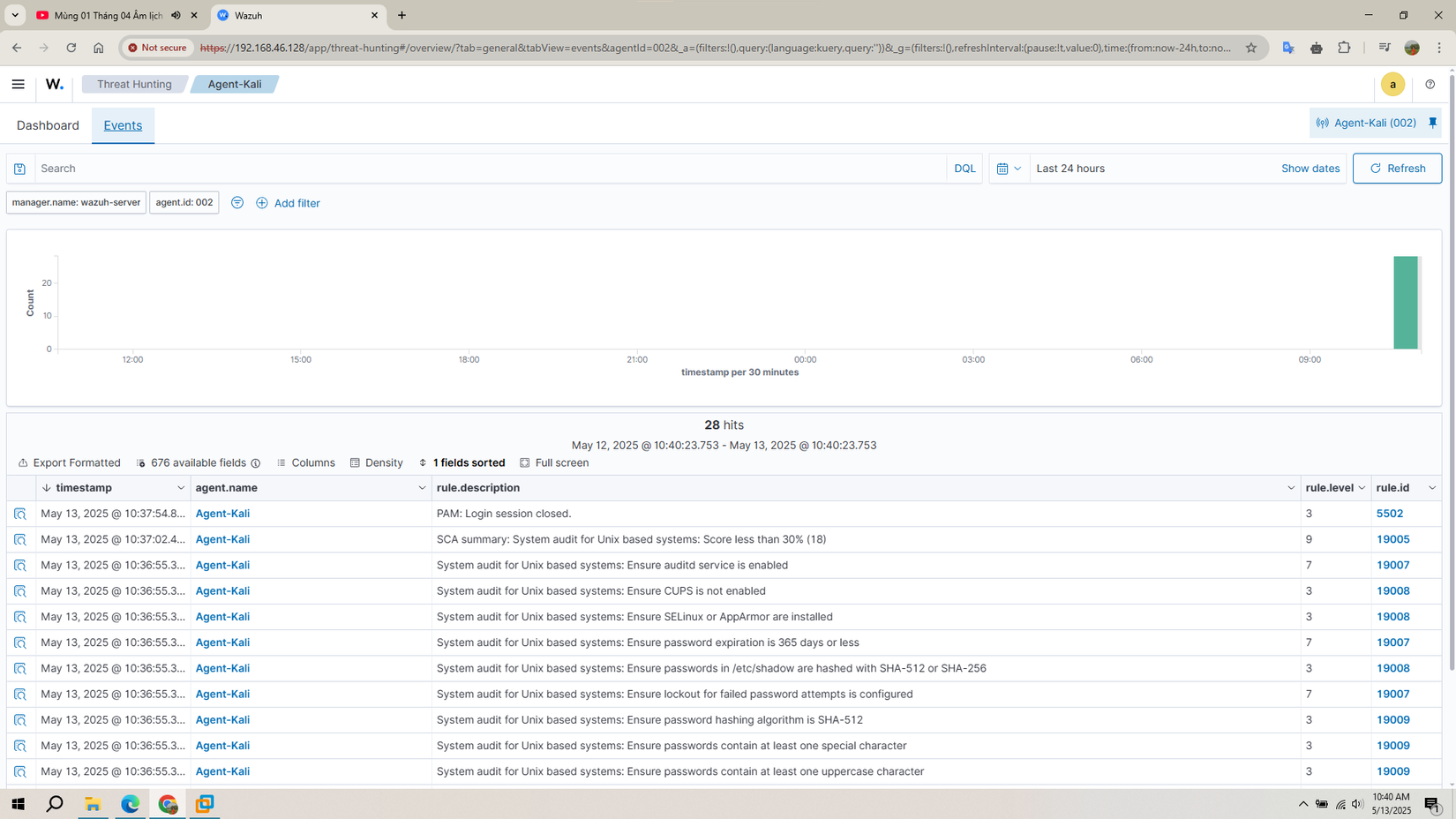Image resolution: width=1456 pixels, height=819 pixels.
Task: Open the Windows Start menu
Action: point(18,804)
